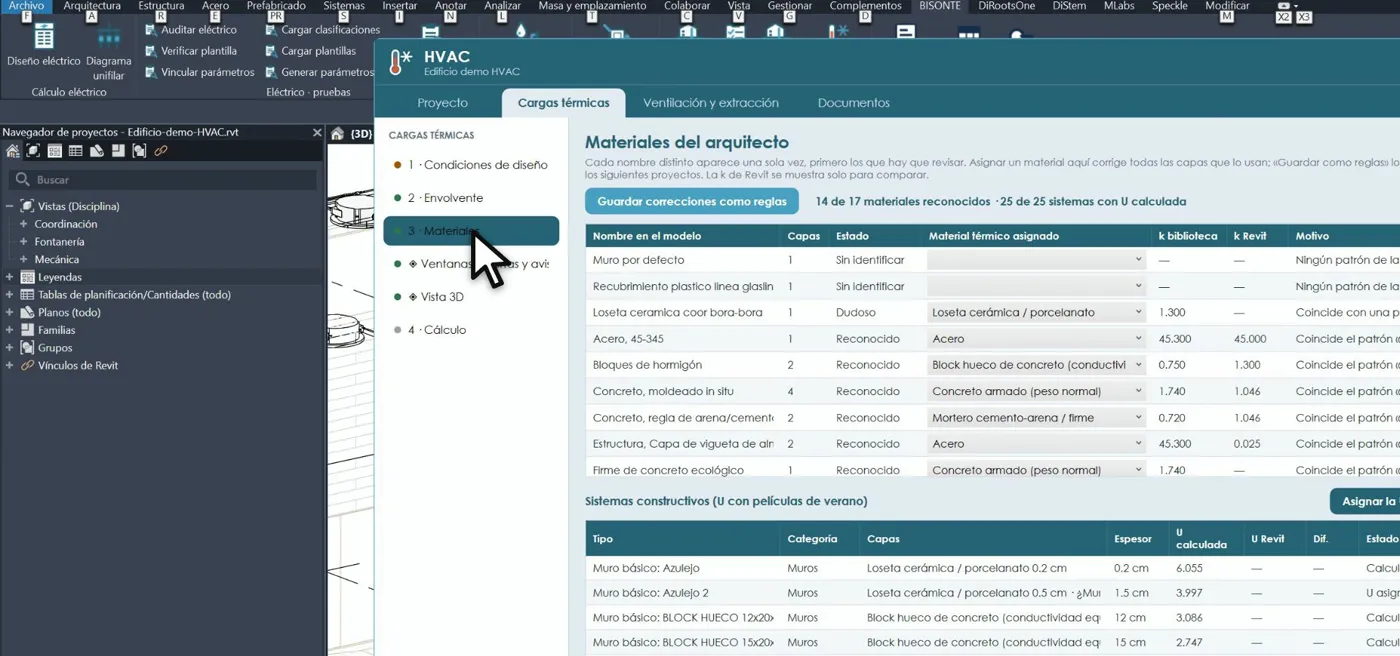Open the BISONTE ribbon tab

click(939, 6)
